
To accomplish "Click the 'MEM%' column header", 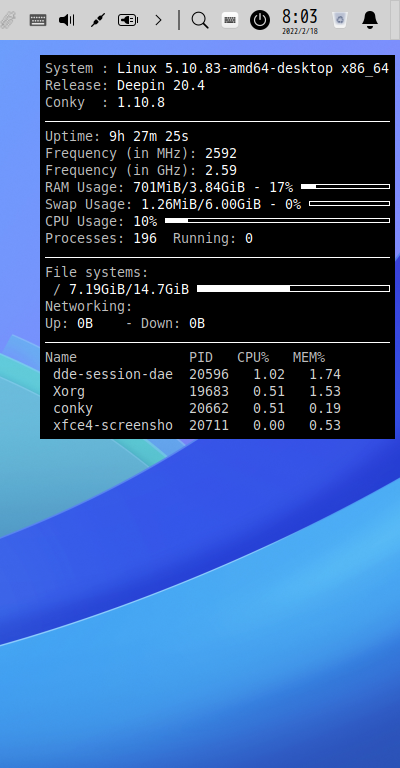I will click(x=308, y=358).
